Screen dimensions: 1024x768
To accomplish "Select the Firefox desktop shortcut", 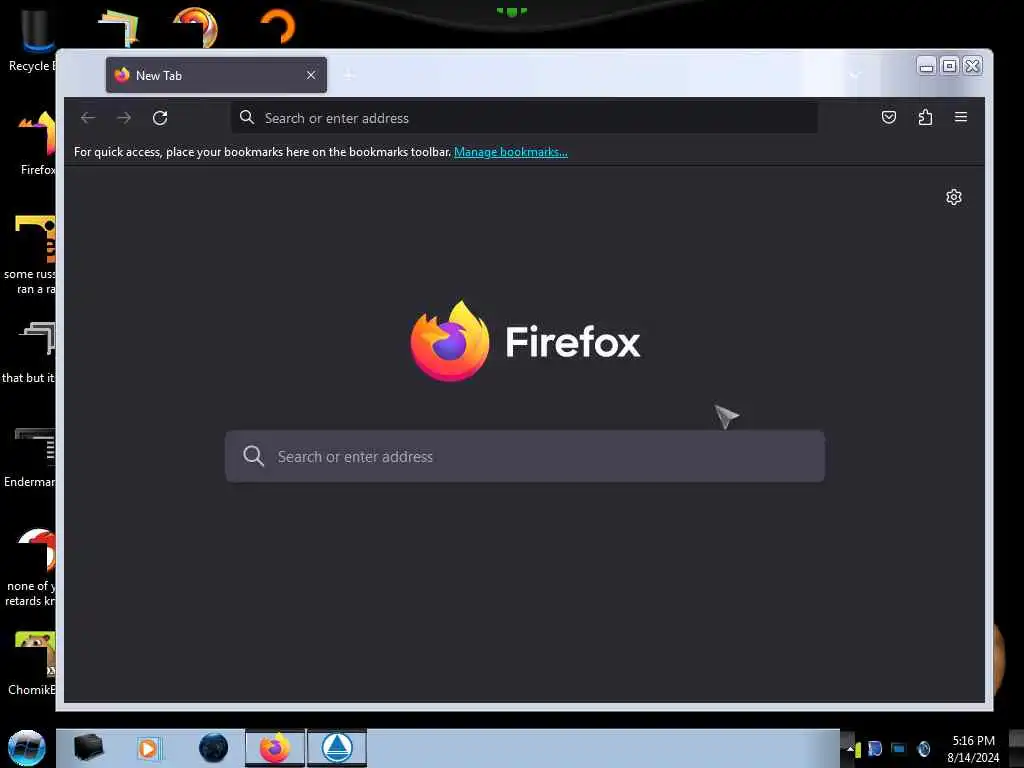I will 38,143.
